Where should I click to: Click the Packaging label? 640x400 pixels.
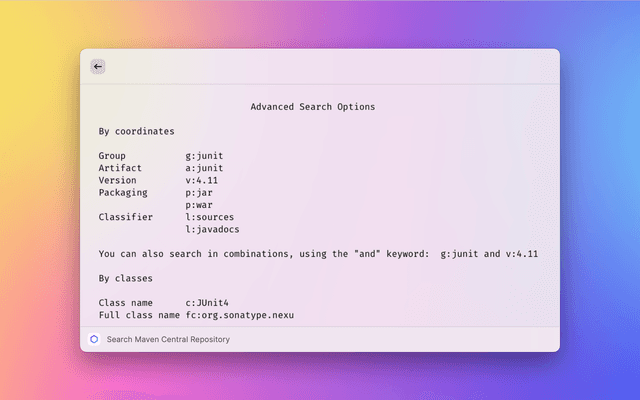[x=123, y=192]
